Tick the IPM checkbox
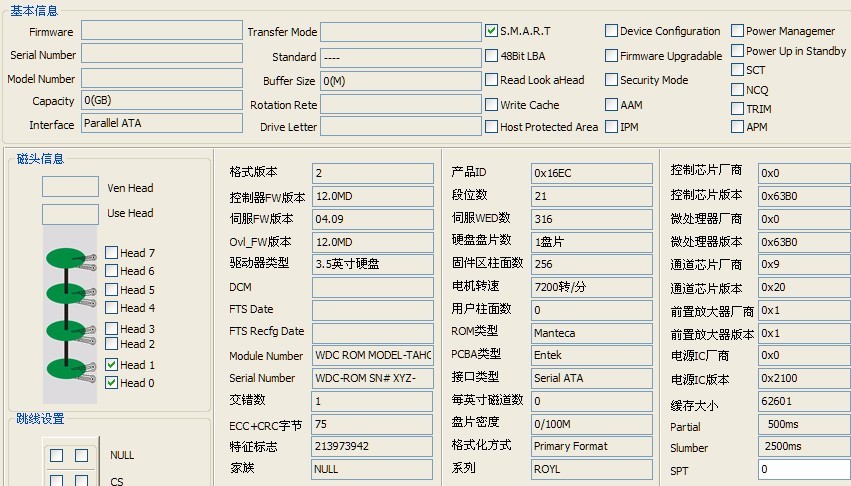This screenshot has width=851, height=486. (x=611, y=127)
